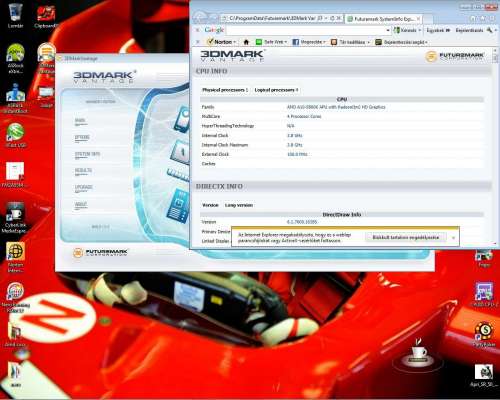Select the Logical processors tab in CPU Info
This screenshot has width=500, height=400.
(276, 90)
